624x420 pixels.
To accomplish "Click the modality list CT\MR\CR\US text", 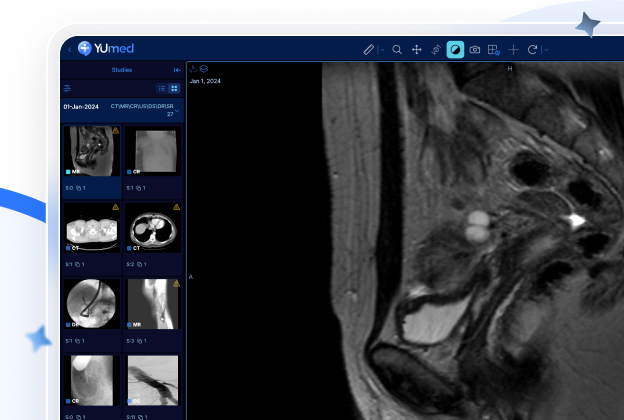I will click(x=142, y=106).
